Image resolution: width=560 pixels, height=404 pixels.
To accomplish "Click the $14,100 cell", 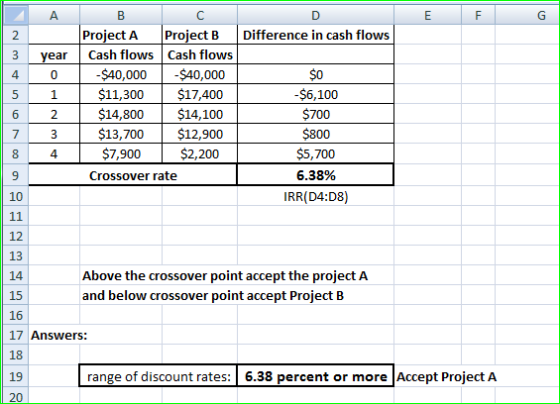I will point(200,114).
